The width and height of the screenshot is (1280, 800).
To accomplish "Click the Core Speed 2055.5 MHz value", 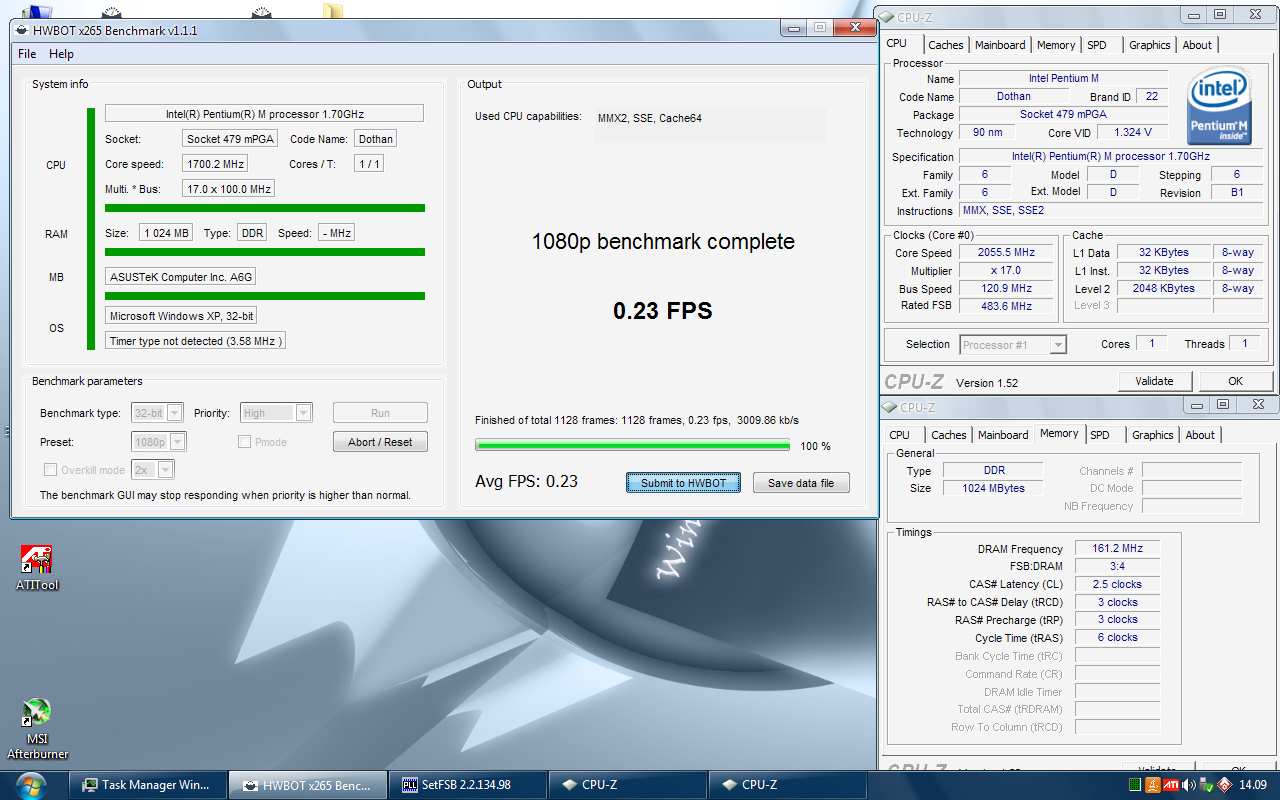I will pos(1006,253).
